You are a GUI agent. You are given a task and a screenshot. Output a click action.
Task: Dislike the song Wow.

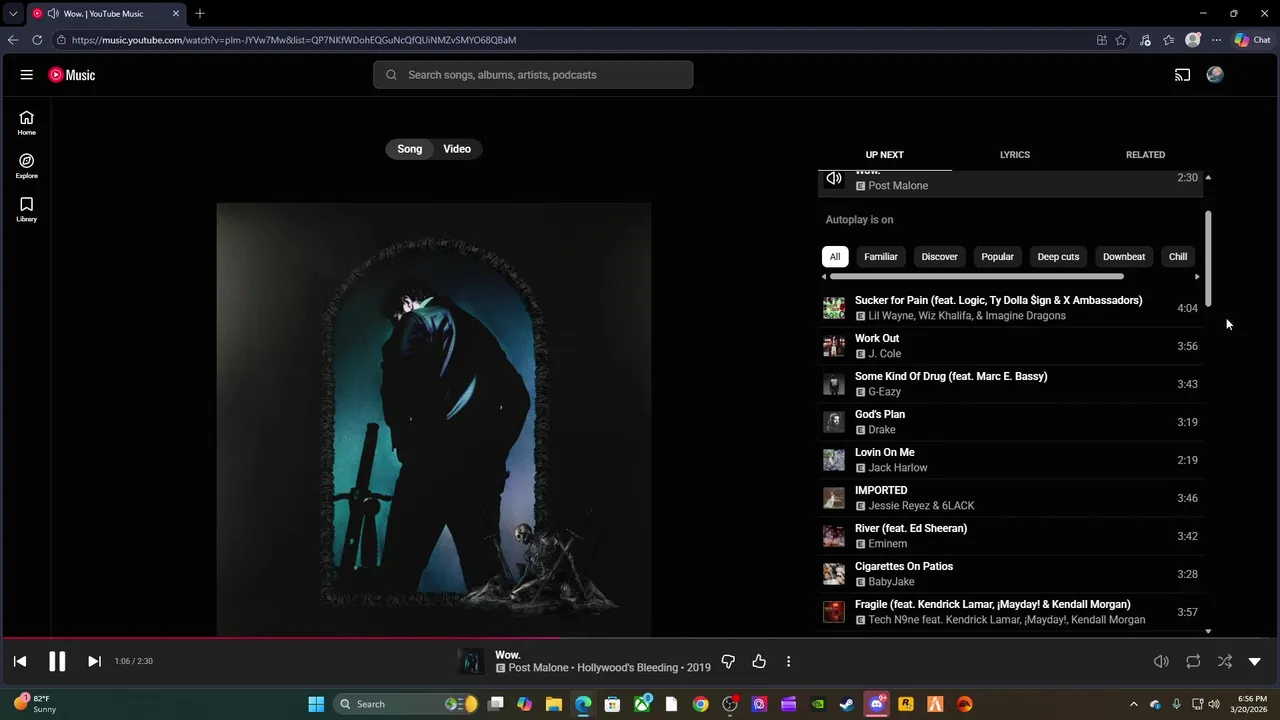[x=728, y=661]
